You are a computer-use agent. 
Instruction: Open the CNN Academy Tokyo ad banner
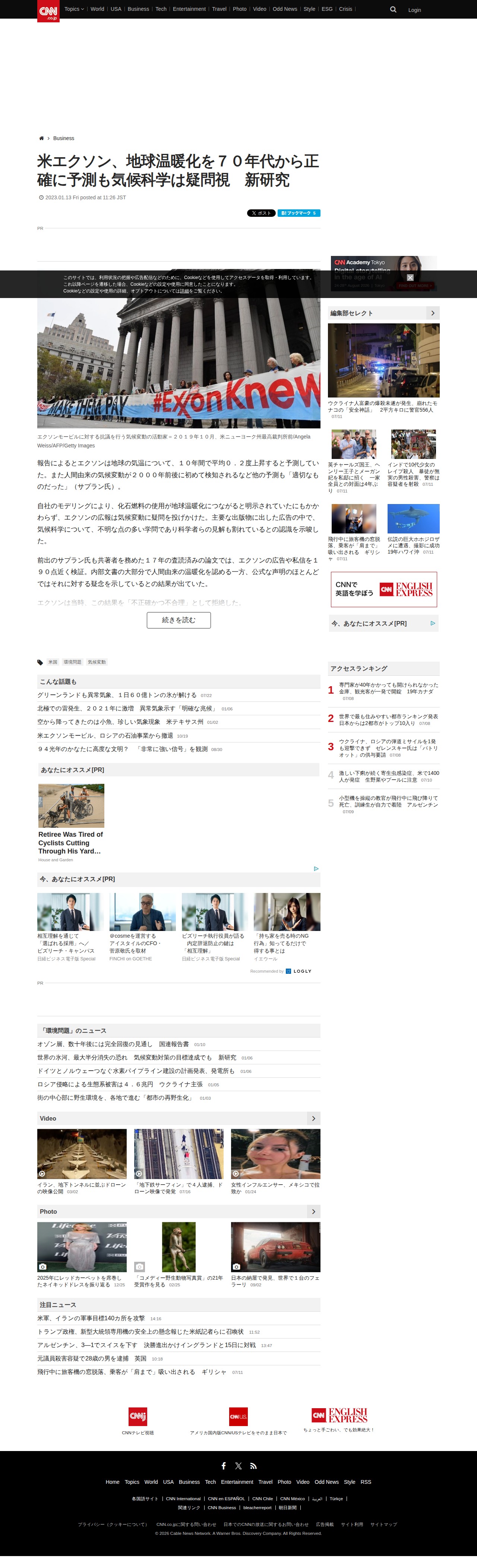click(x=384, y=273)
